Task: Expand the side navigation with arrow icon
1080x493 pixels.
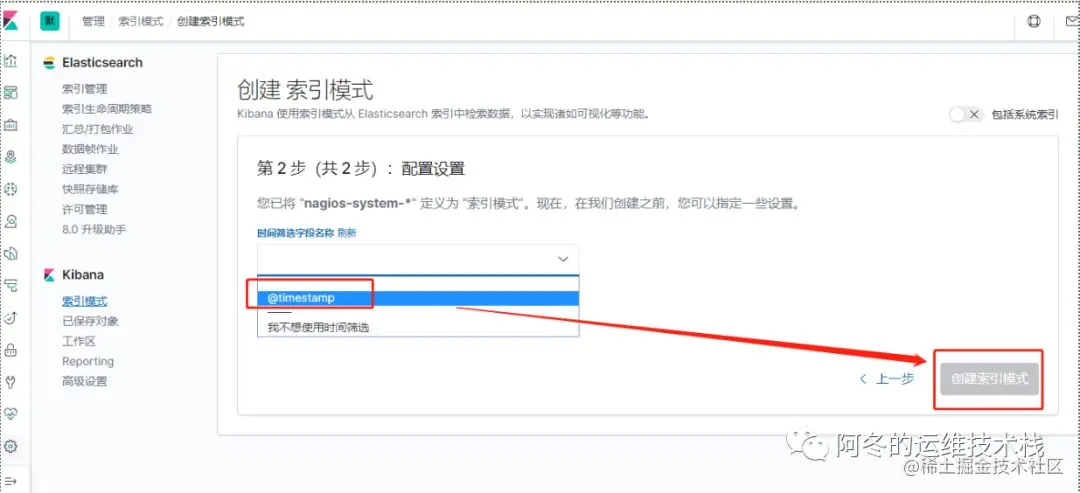Action: tap(10, 481)
